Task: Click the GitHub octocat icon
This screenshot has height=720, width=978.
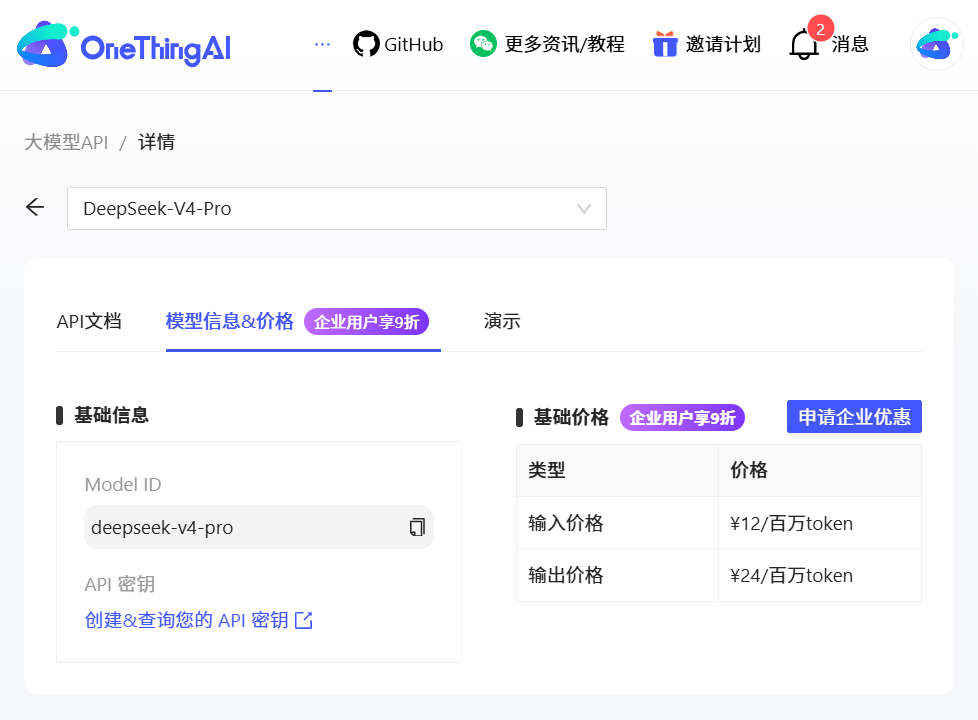Action: [x=366, y=44]
